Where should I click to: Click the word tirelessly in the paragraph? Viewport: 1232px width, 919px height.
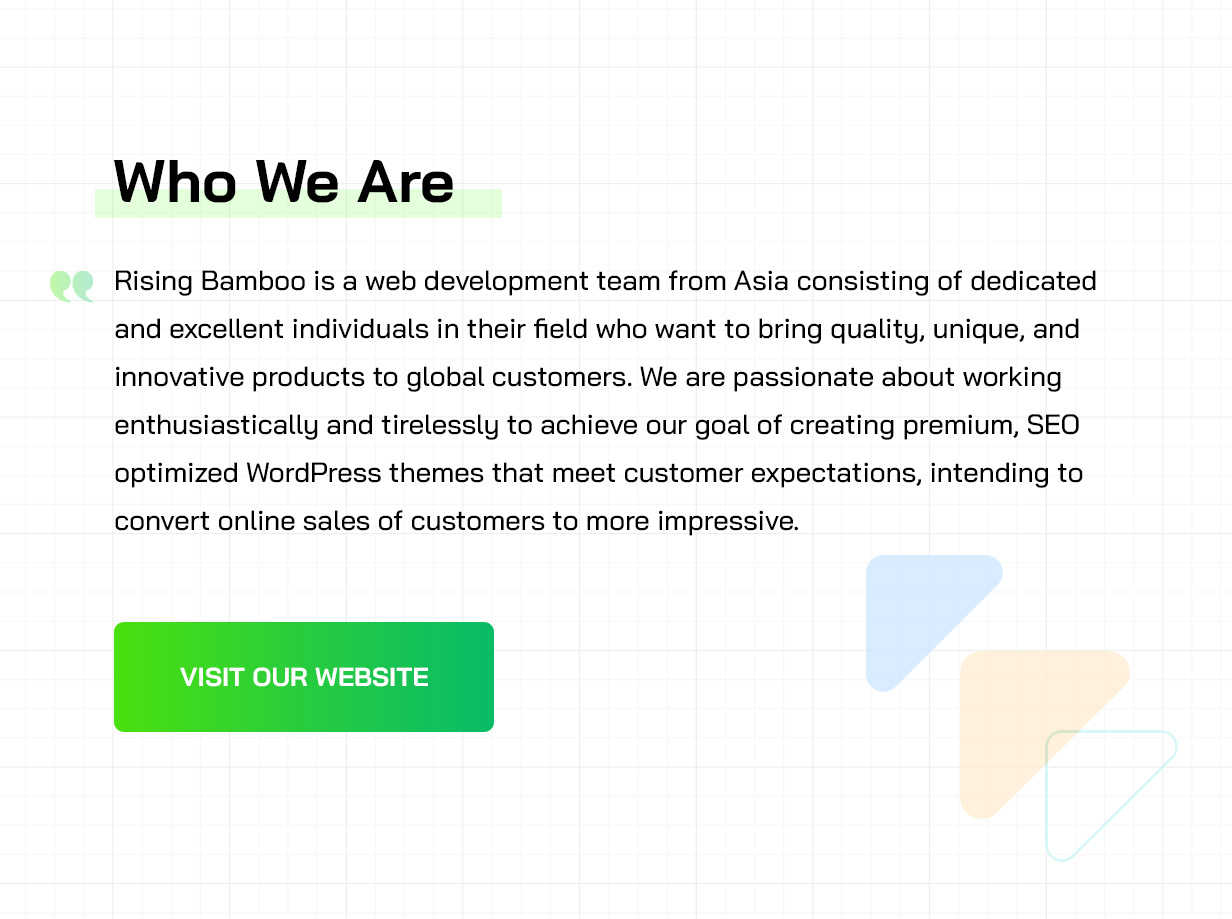coord(440,427)
